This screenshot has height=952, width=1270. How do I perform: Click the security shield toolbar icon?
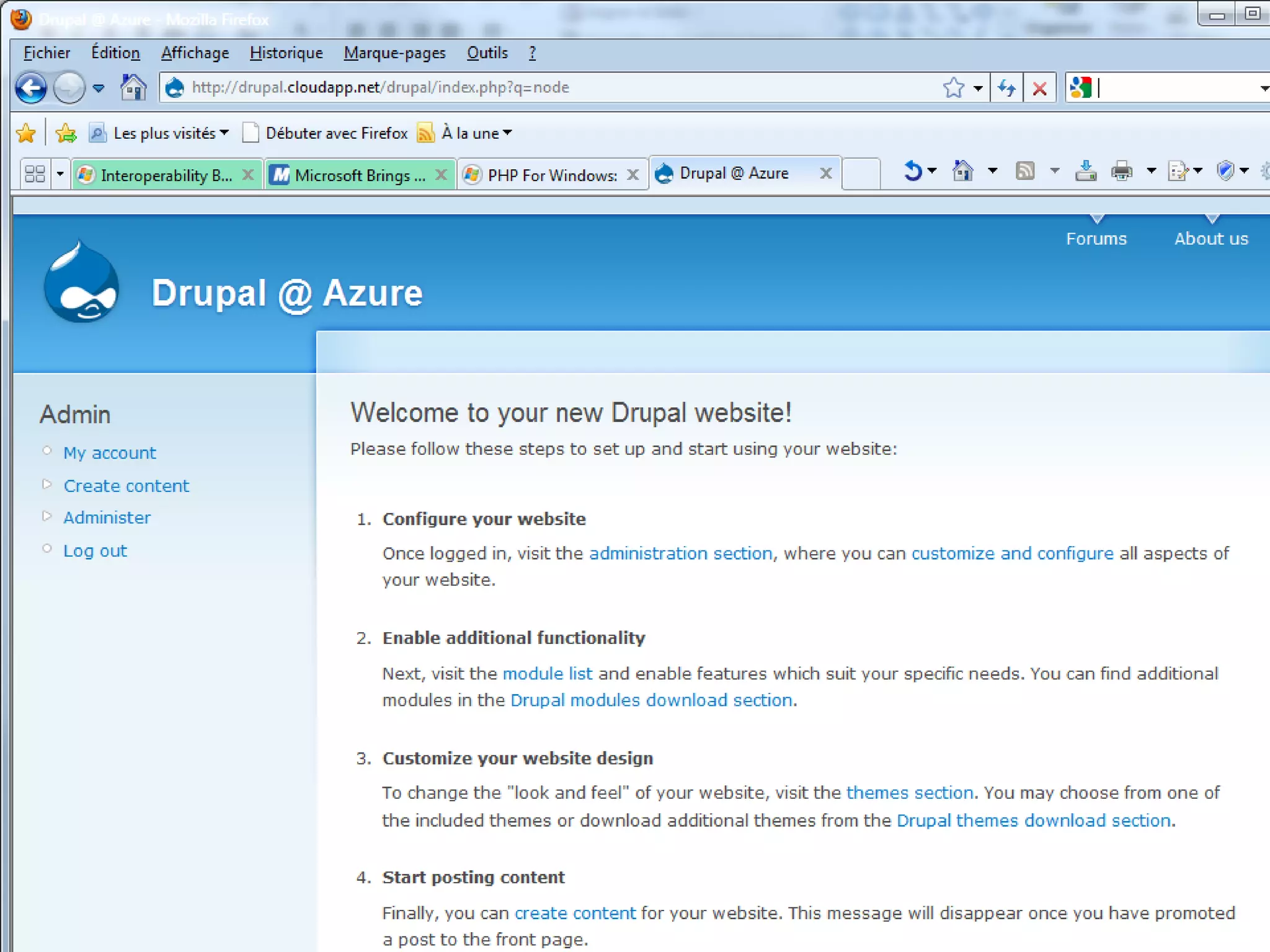(1225, 170)
